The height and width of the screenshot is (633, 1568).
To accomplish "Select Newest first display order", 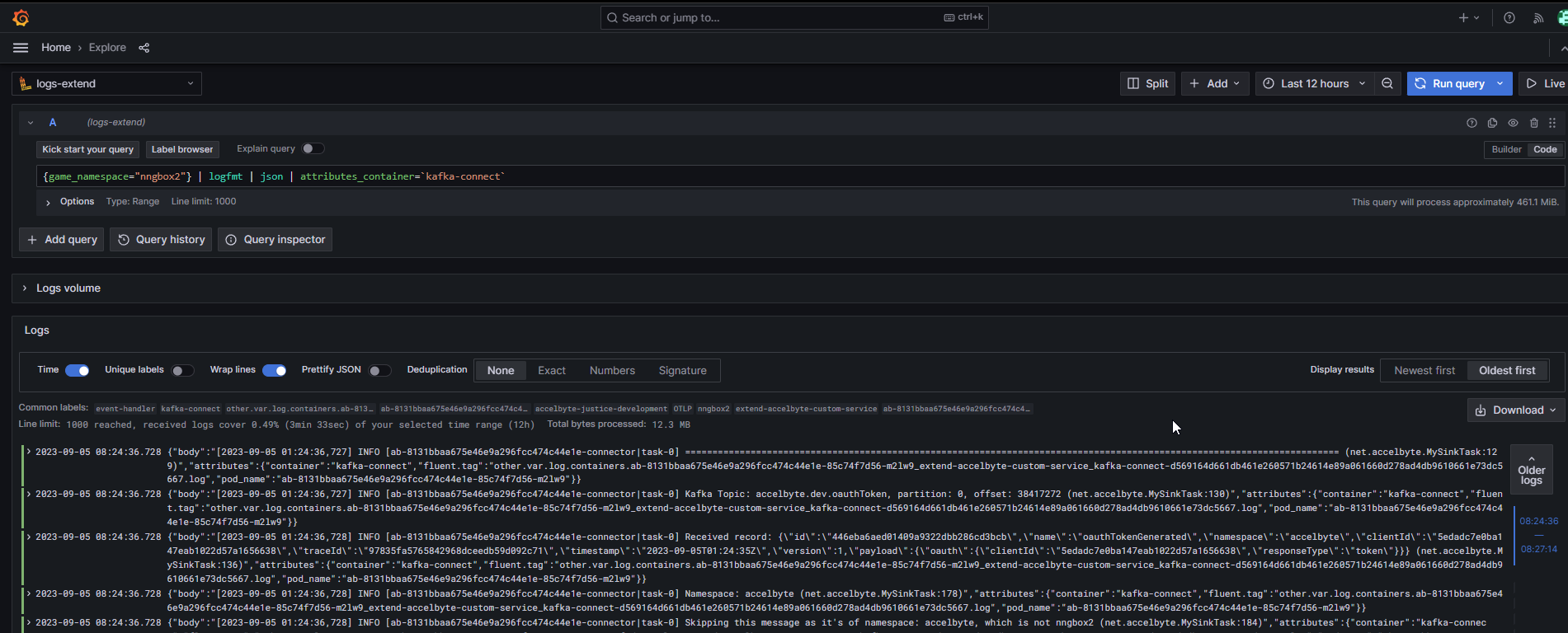I will click(1424, 370).
